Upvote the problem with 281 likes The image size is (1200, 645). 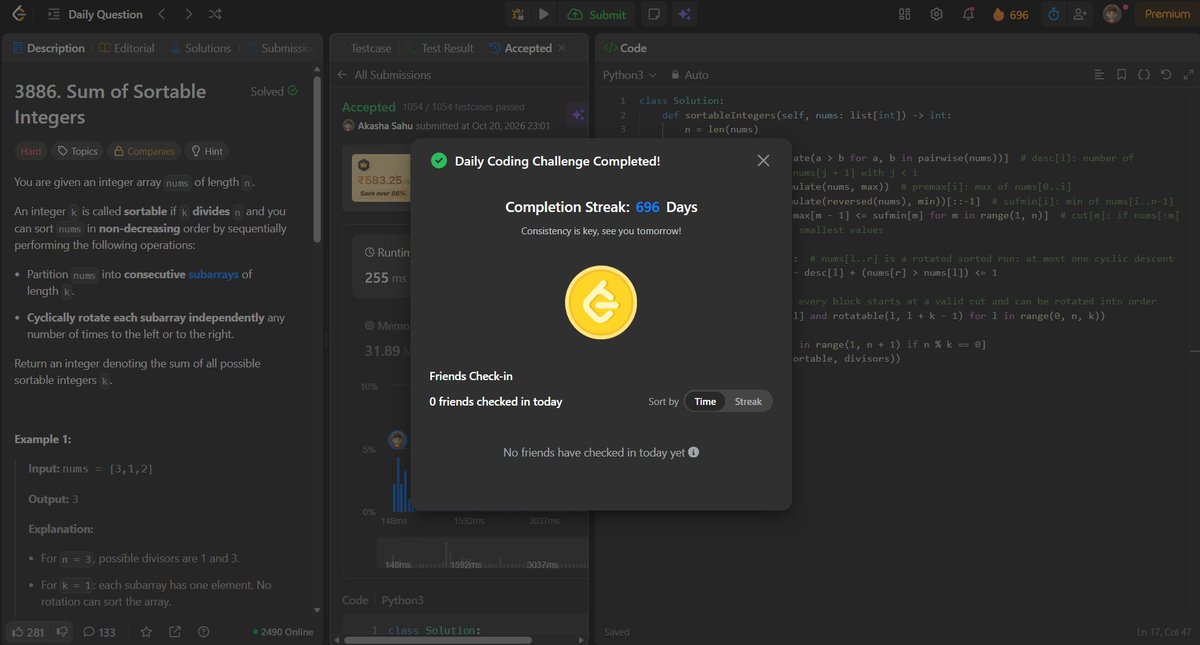pos(29,631)
